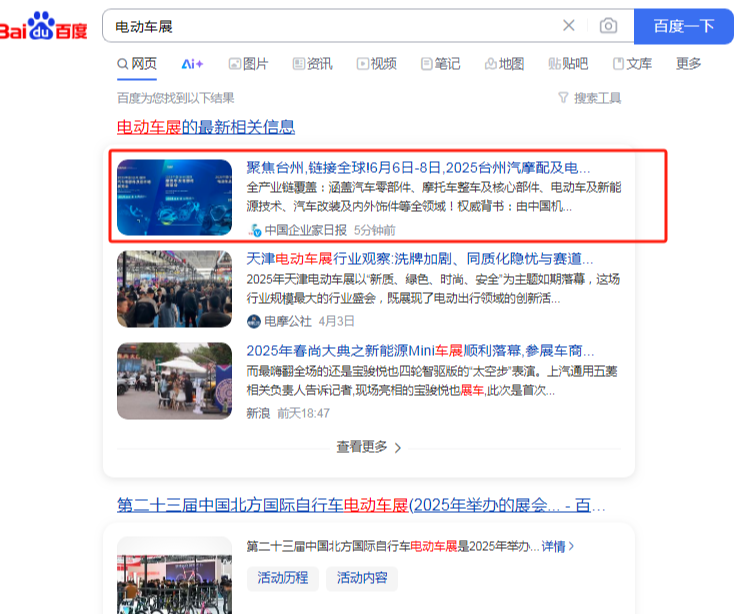Open the 贴吧 tab
The width and height of the screenshot is (740, 614).
568,64
